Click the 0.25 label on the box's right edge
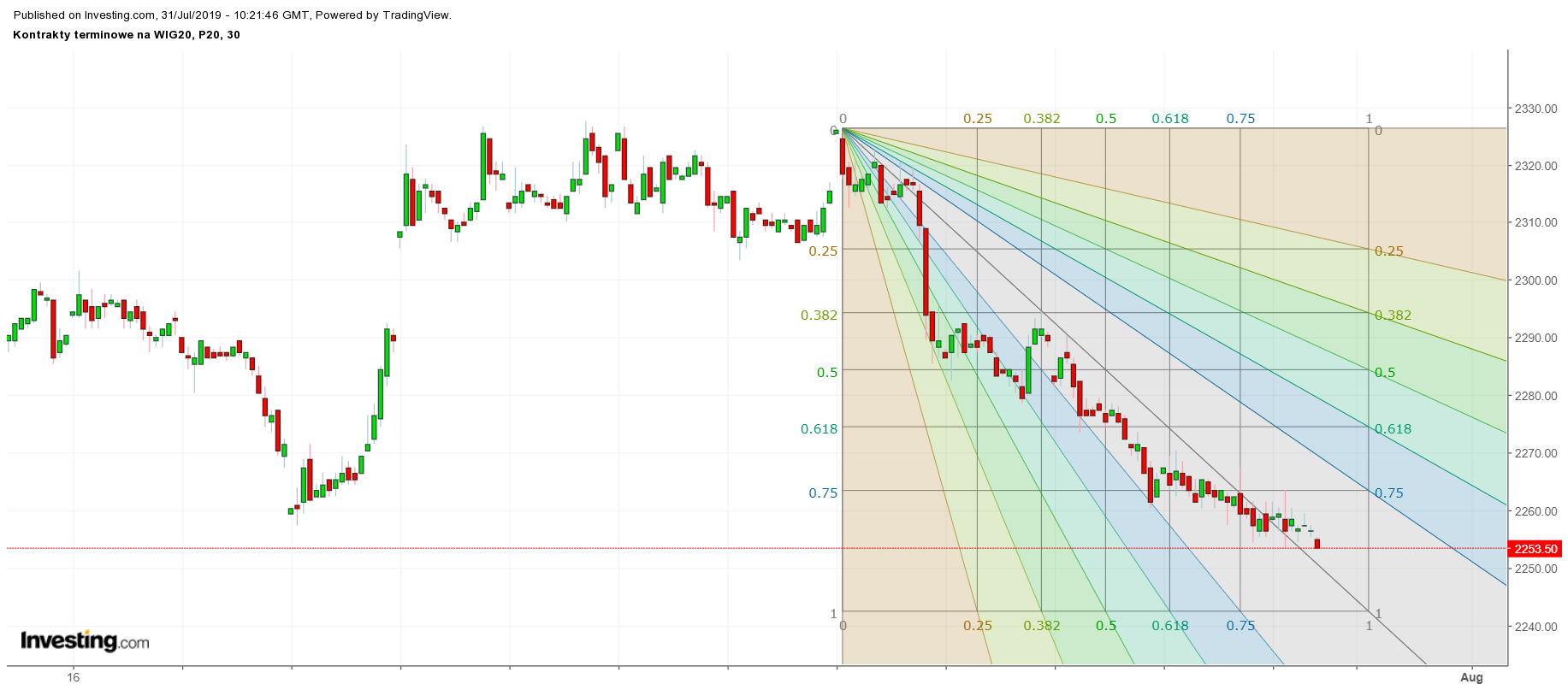 tap(1389, 251)
